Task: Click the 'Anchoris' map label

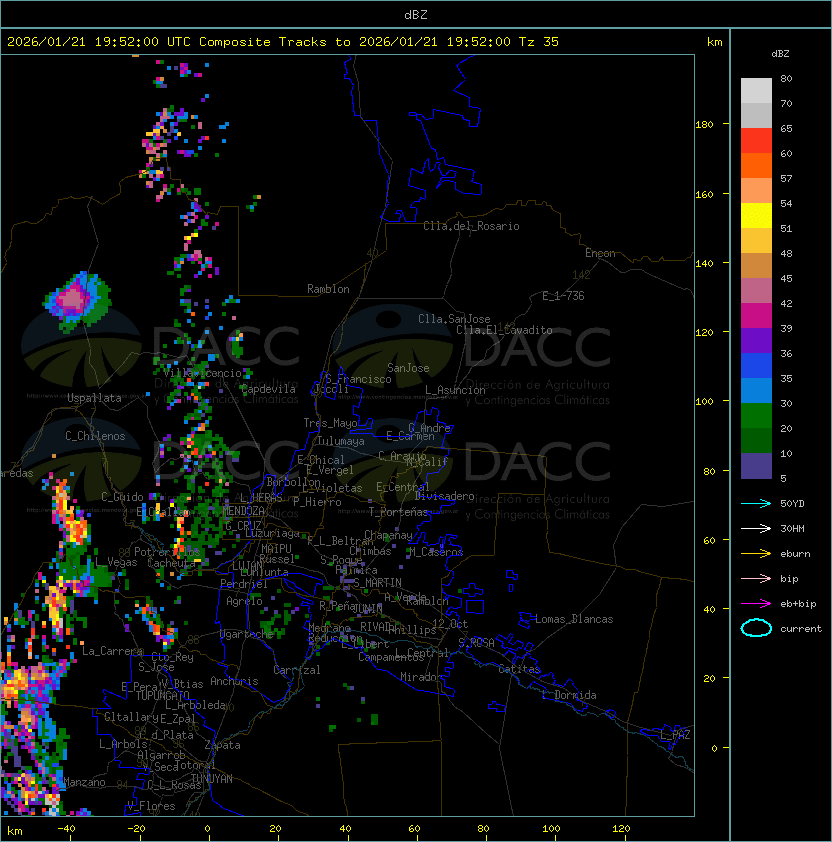Action: pyautogui.click(x=234, y=681)
